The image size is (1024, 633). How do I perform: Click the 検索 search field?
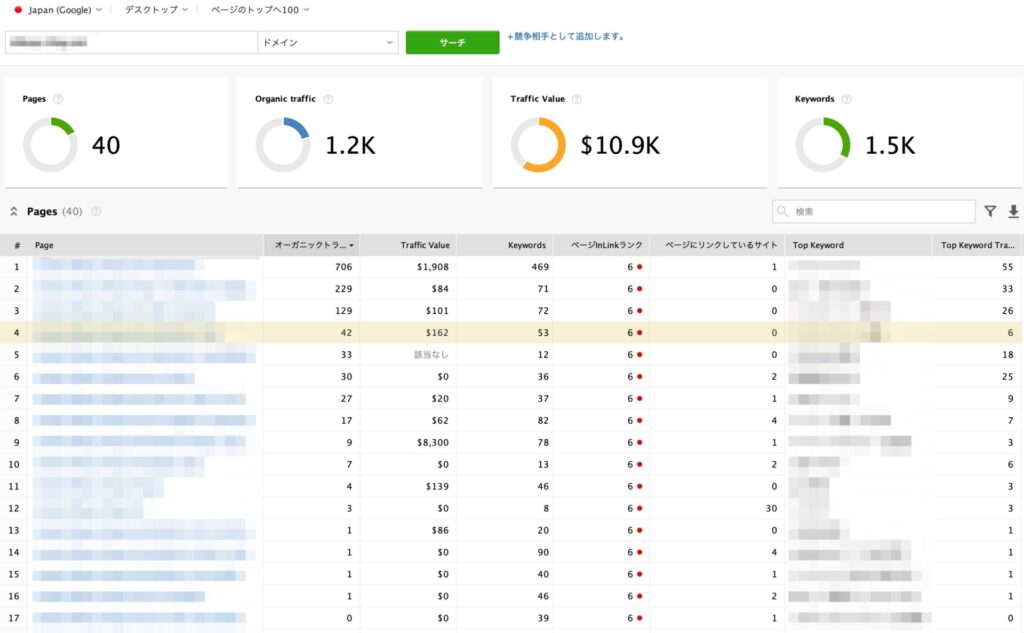[874, 212]
